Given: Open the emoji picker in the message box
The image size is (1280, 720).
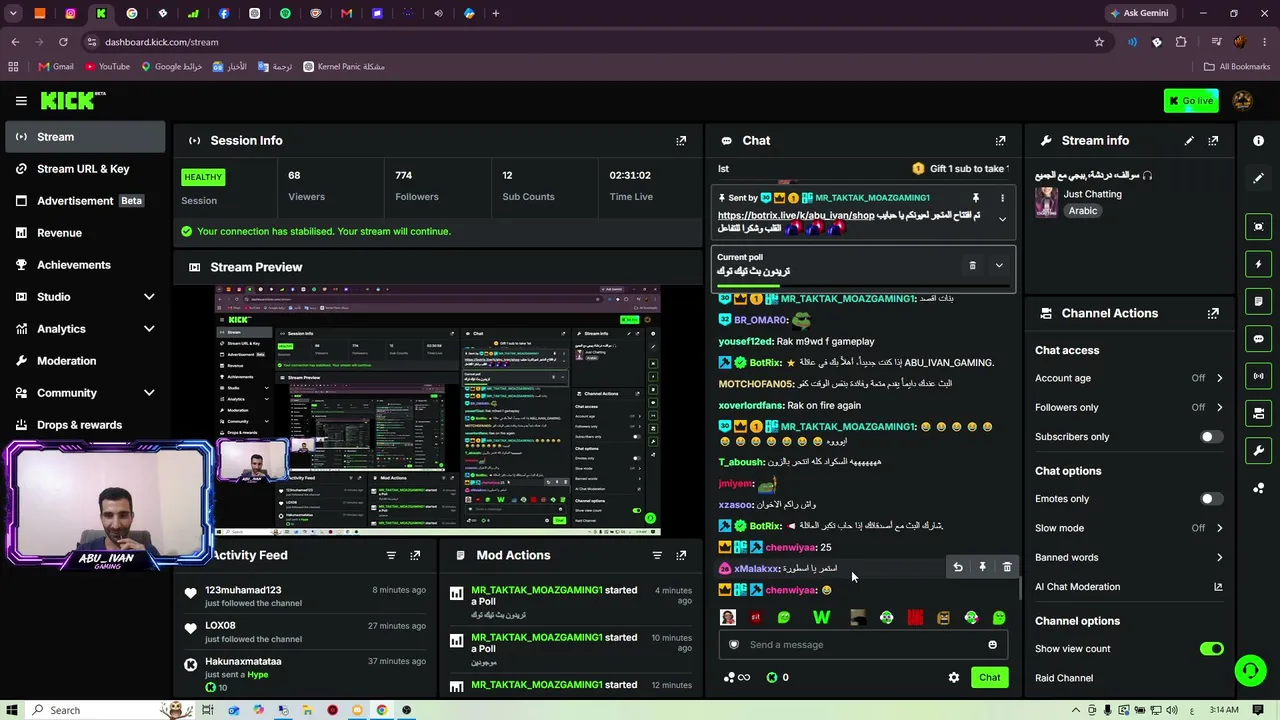Looking at the screenshot, I should point(992,645).
